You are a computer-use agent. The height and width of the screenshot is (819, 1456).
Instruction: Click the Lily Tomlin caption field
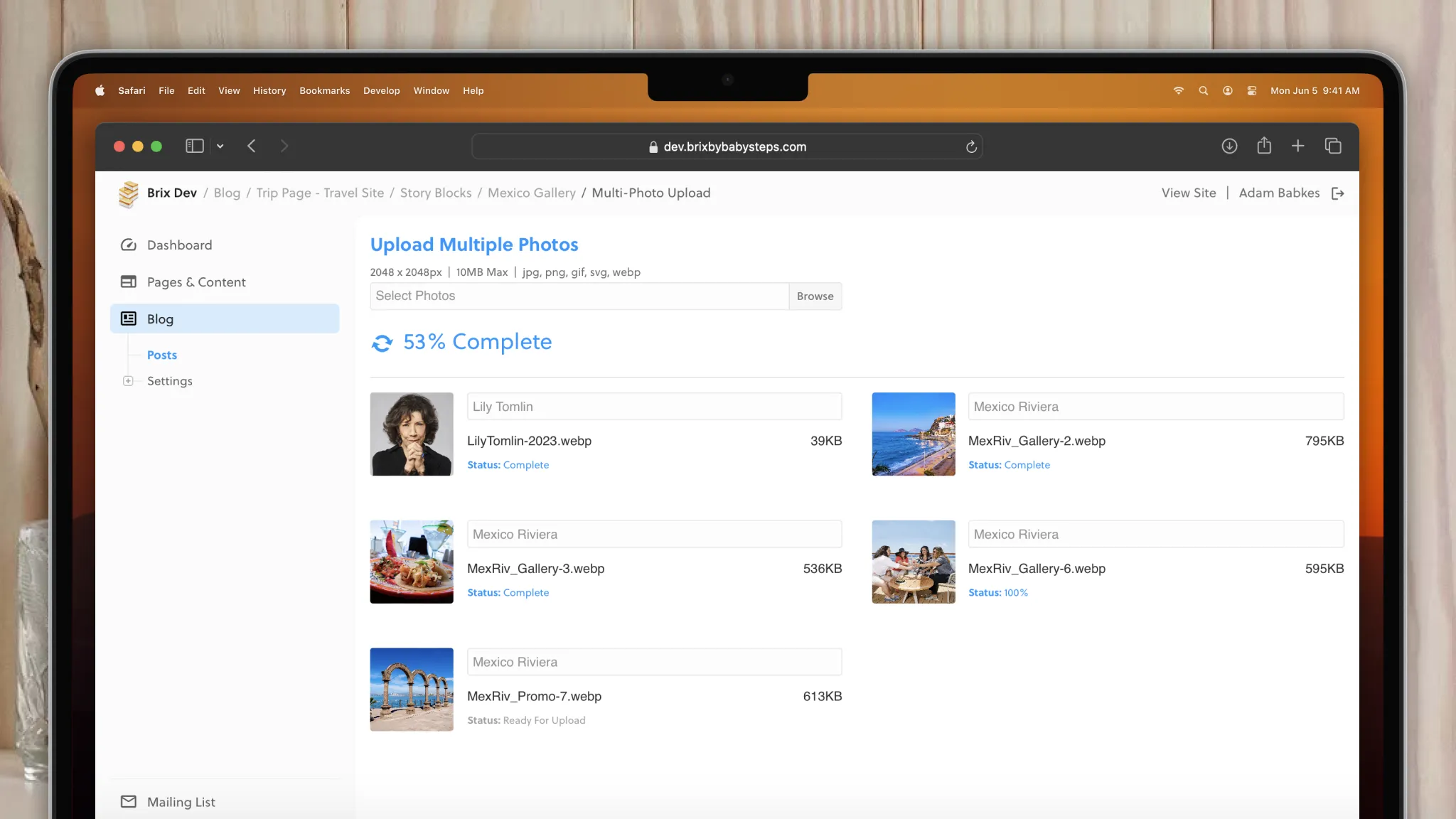pyautogui.click(x=653, y=407)
